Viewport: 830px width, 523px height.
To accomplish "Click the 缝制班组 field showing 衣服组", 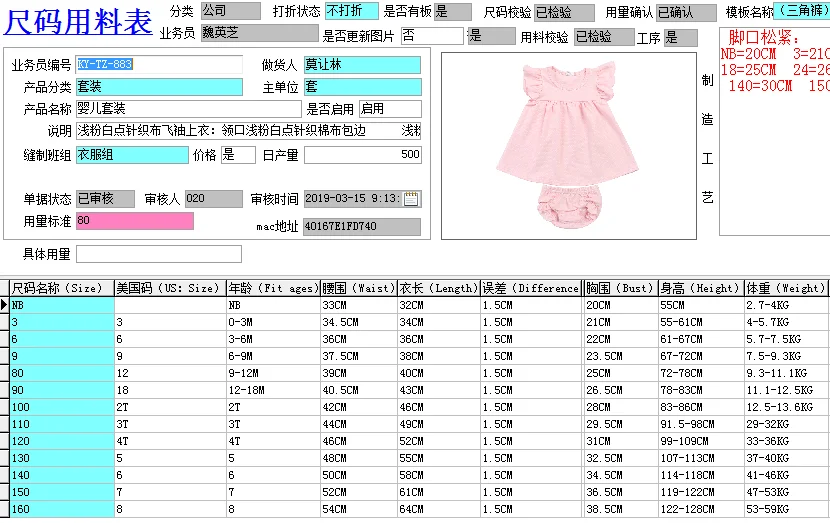I will pos(132,155).
